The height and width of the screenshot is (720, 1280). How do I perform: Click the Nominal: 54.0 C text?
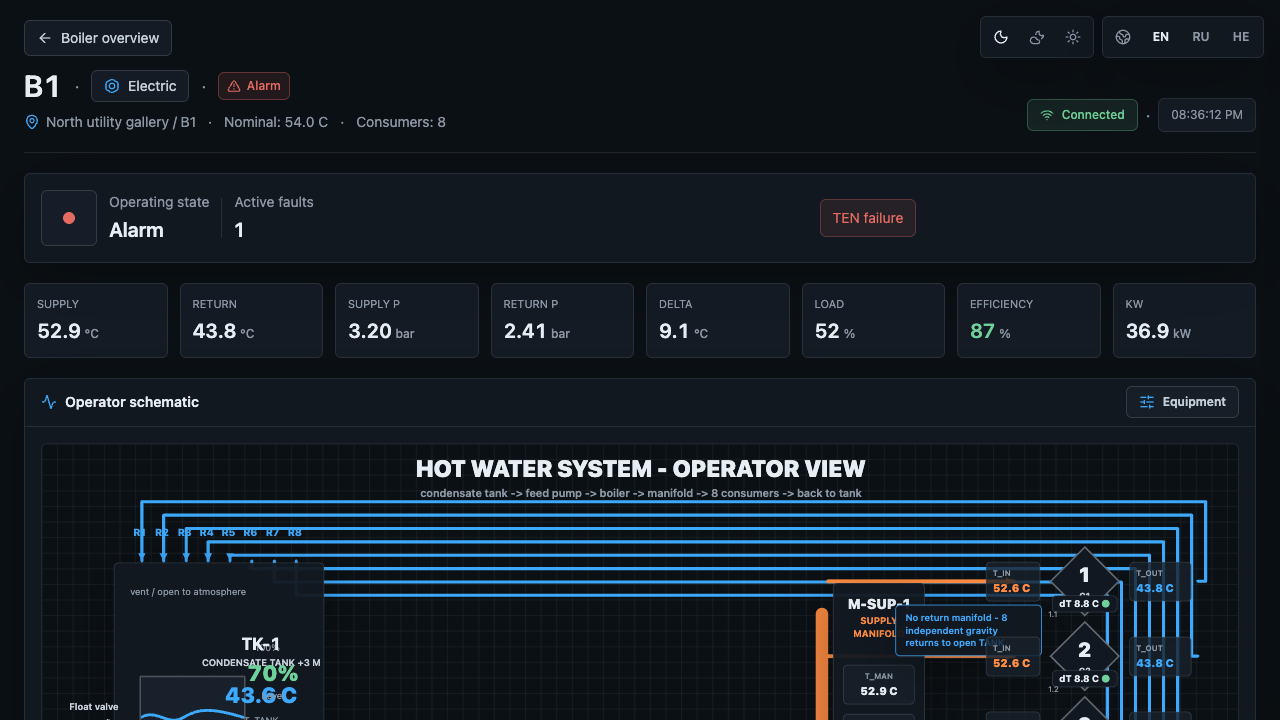pyautogui.click(x=276, y=122)
